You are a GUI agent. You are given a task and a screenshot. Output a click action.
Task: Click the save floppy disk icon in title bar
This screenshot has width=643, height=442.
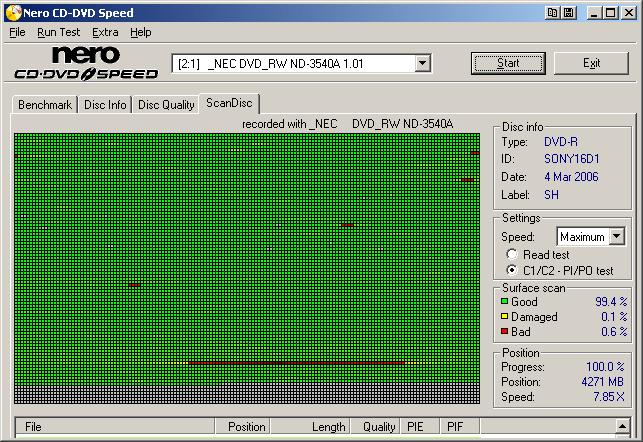[x=569, y=13]
